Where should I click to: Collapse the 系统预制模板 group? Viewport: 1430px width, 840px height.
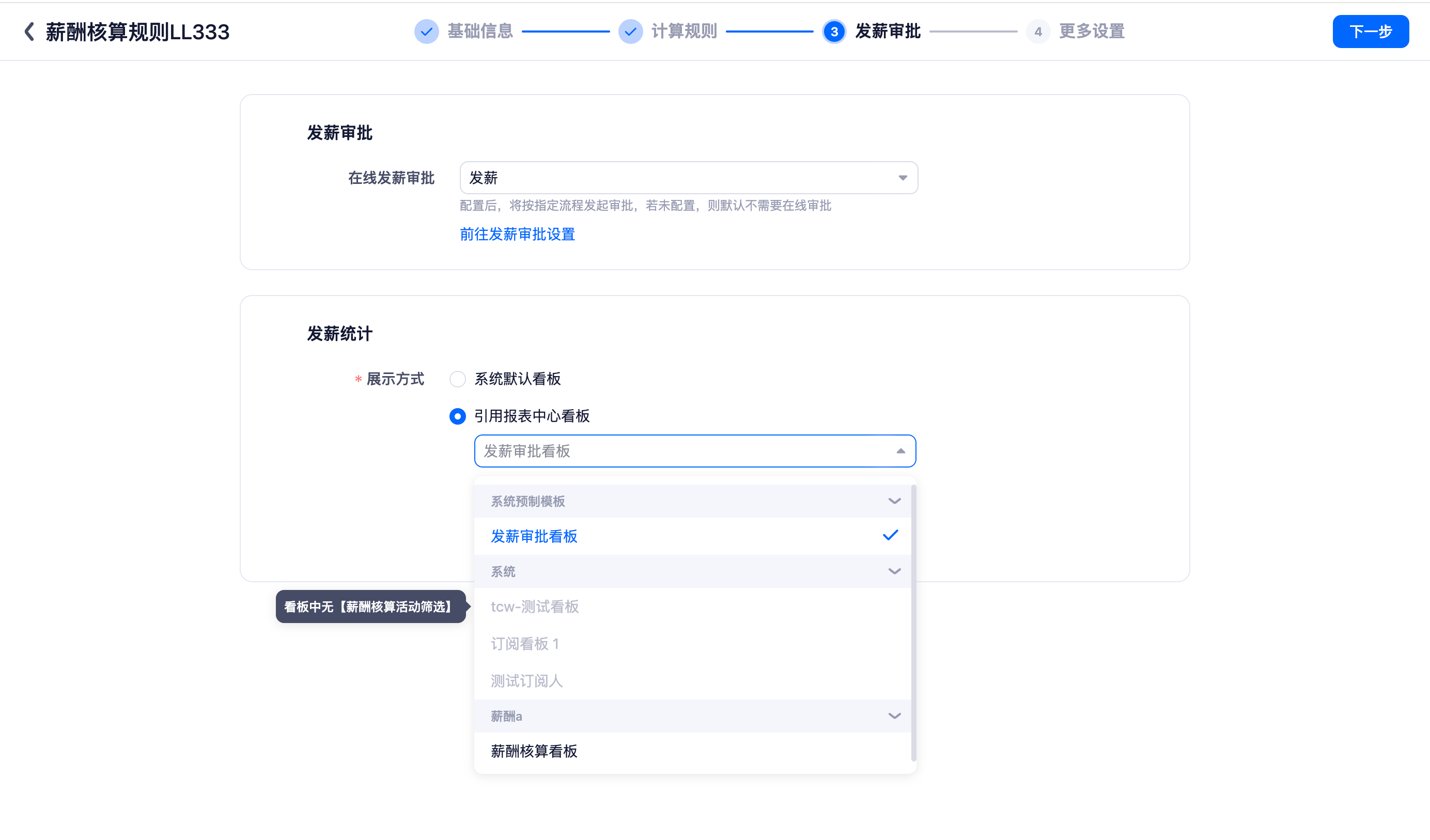tap(692, 501)
